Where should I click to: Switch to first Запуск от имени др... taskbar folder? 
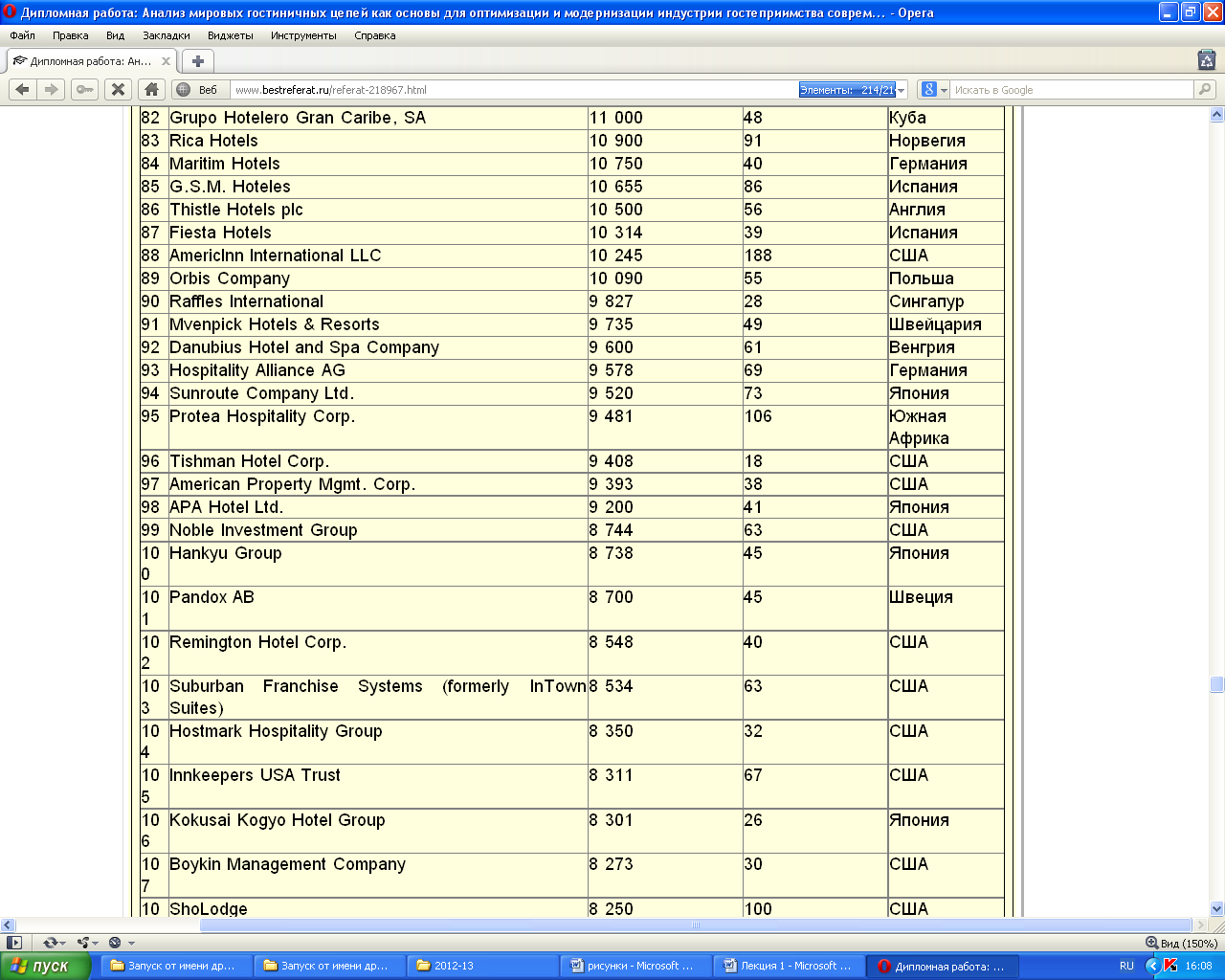[176, 966]
